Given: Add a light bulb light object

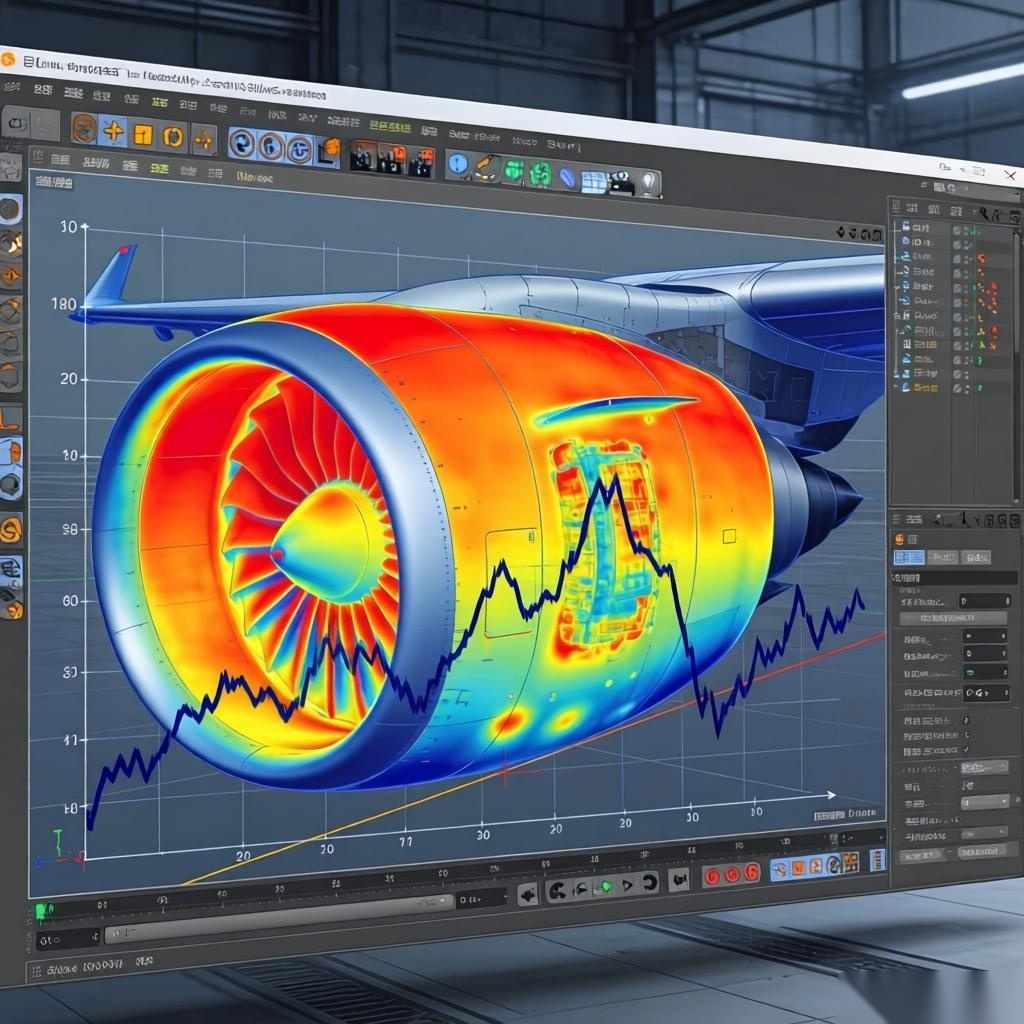Looking at the screenshot, I should [648, 184].
